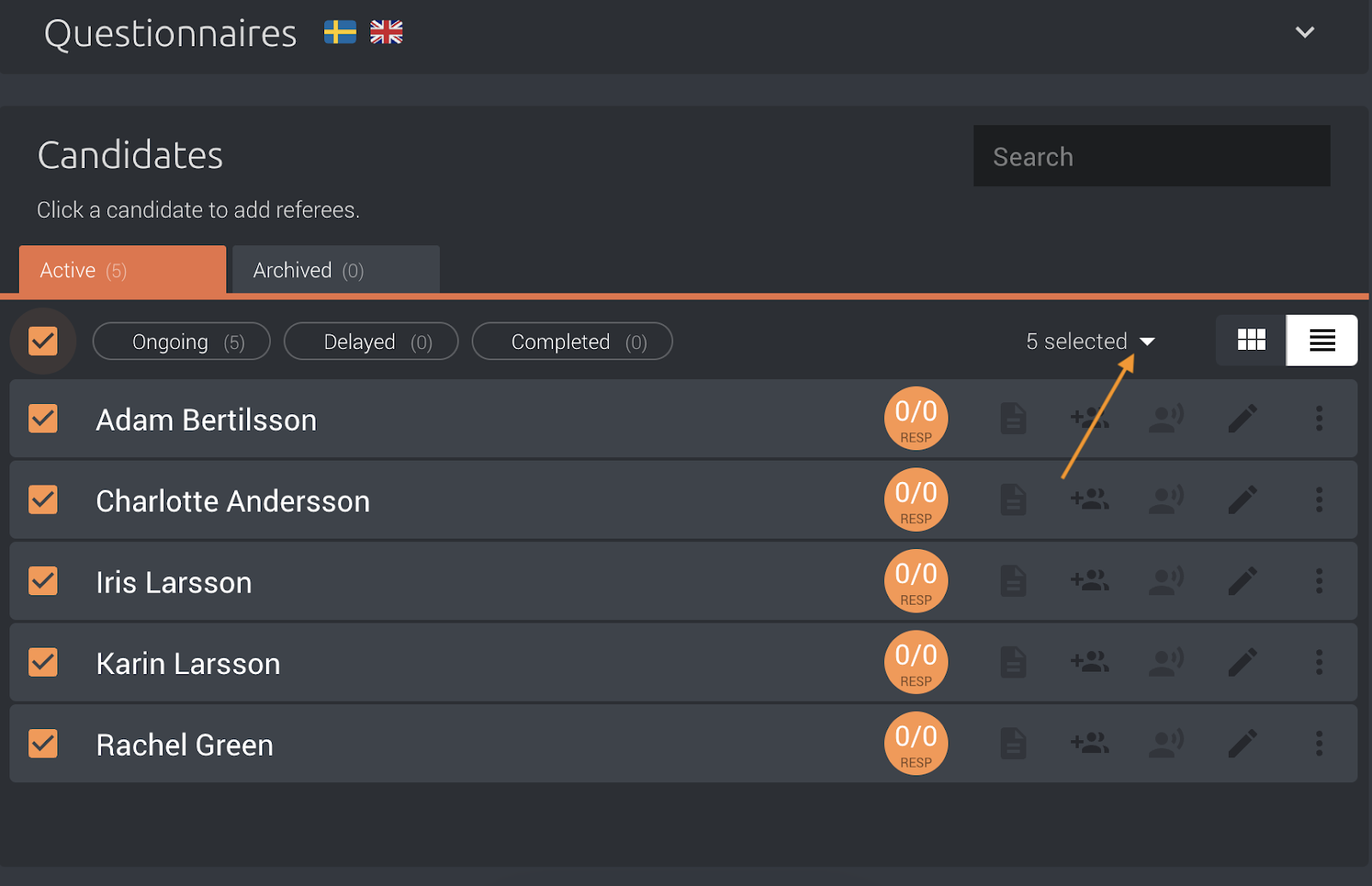
Task: Switch to the grid view layout
Action: pos(1251,341)
